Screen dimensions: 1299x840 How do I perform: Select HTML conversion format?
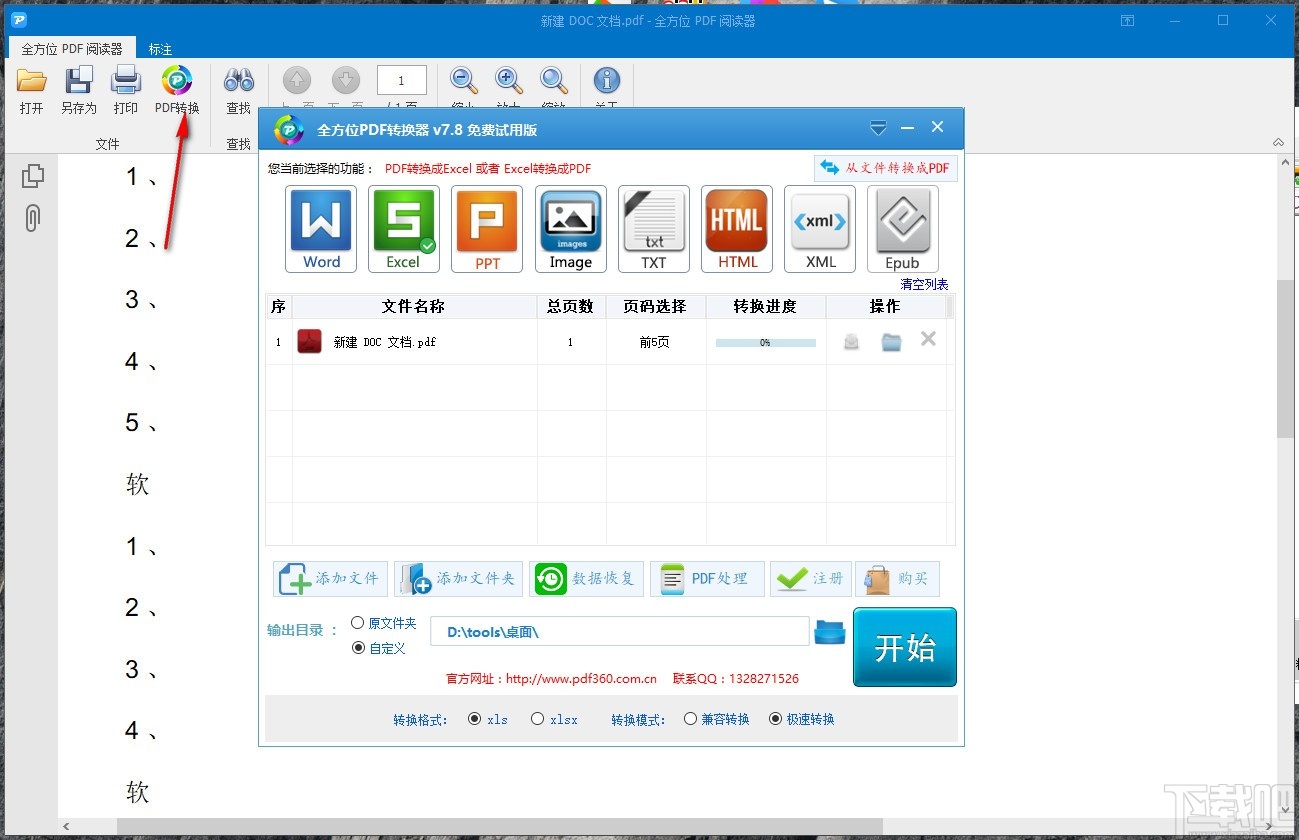[737, 229]
